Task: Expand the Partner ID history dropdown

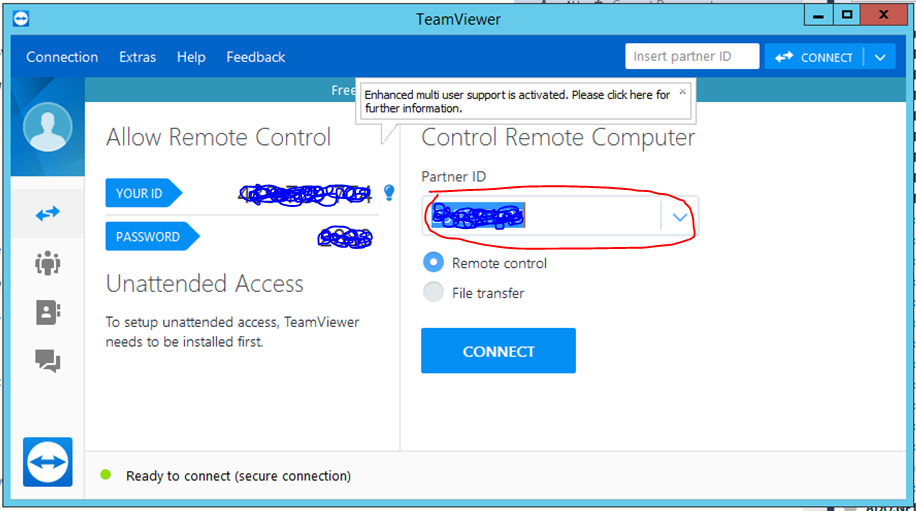Action: [x=679, y=217]
